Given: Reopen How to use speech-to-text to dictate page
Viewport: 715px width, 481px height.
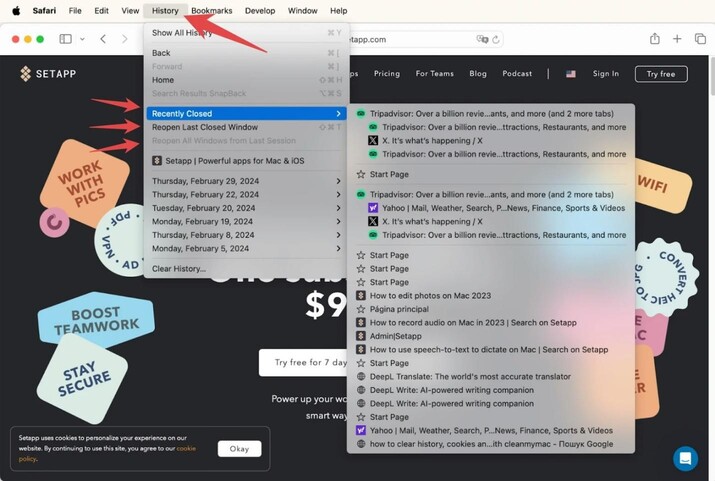Looking at the screenshot, I should 491,350.
